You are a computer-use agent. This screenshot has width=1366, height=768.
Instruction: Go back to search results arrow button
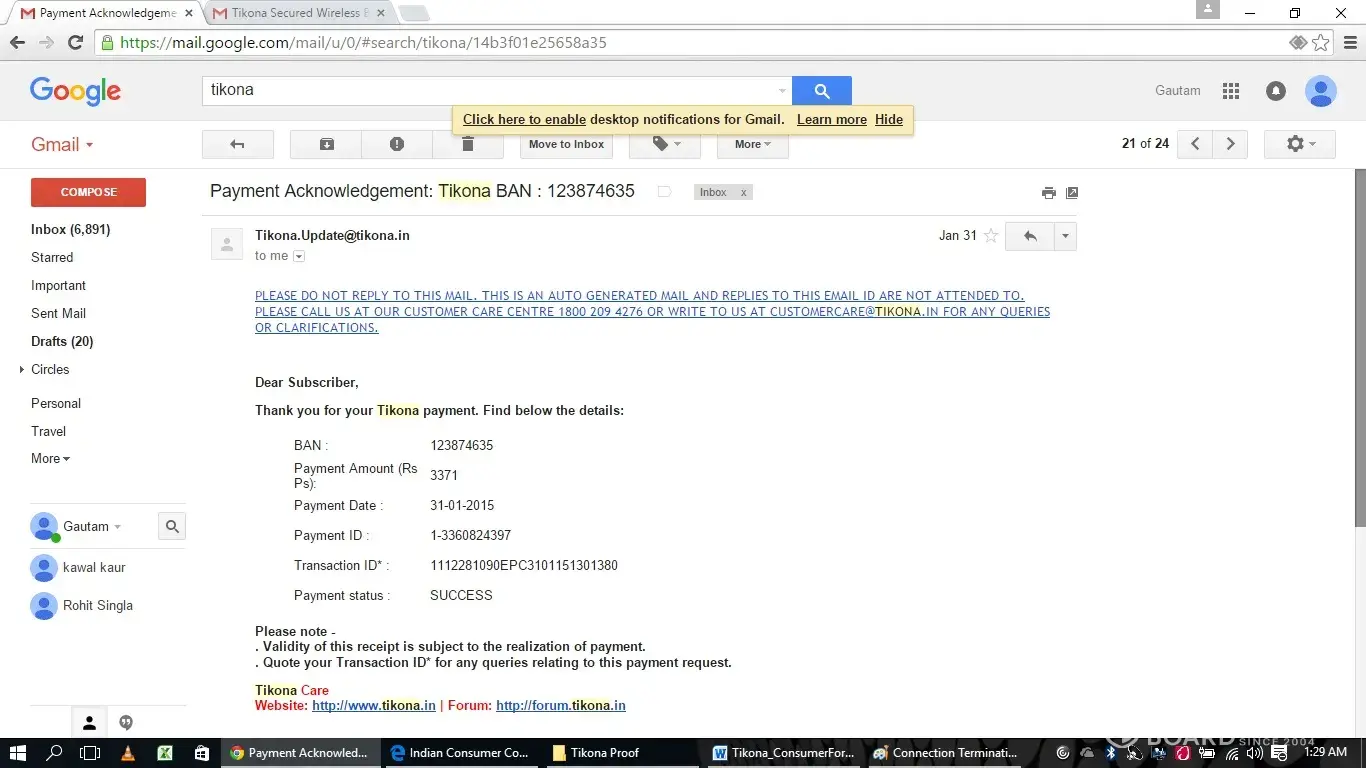click(x=237, y=144)
